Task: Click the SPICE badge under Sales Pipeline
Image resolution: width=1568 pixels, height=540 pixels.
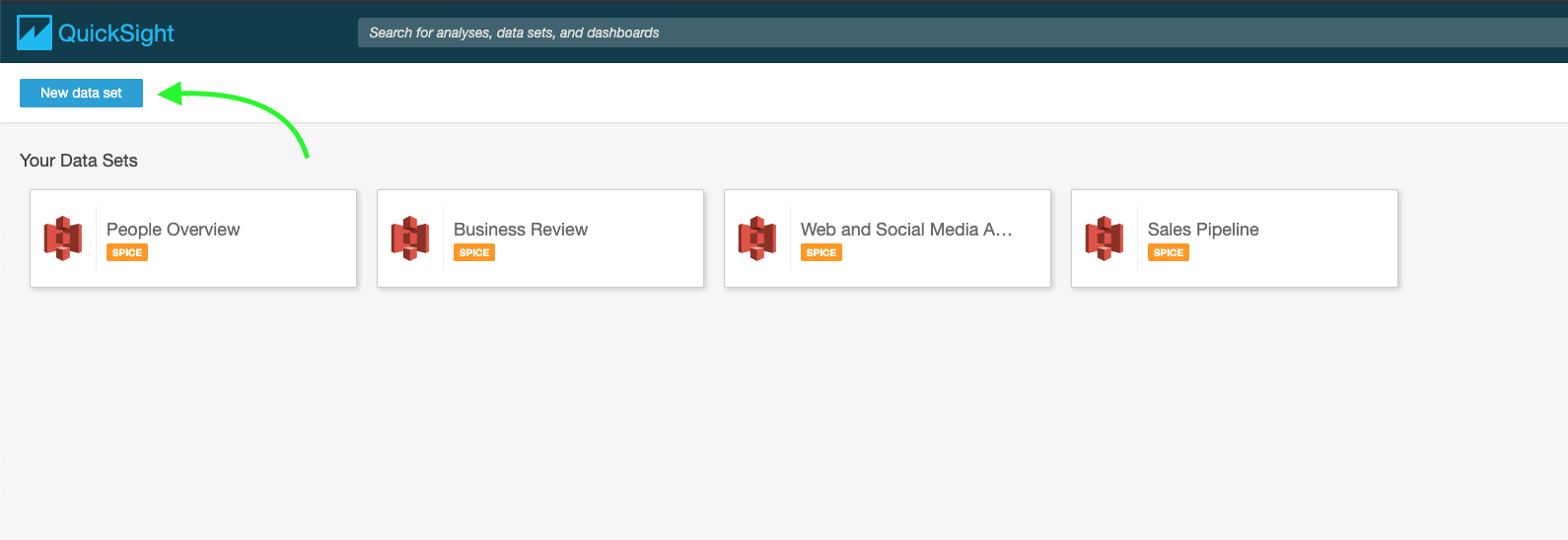Action: [1169, 253]
